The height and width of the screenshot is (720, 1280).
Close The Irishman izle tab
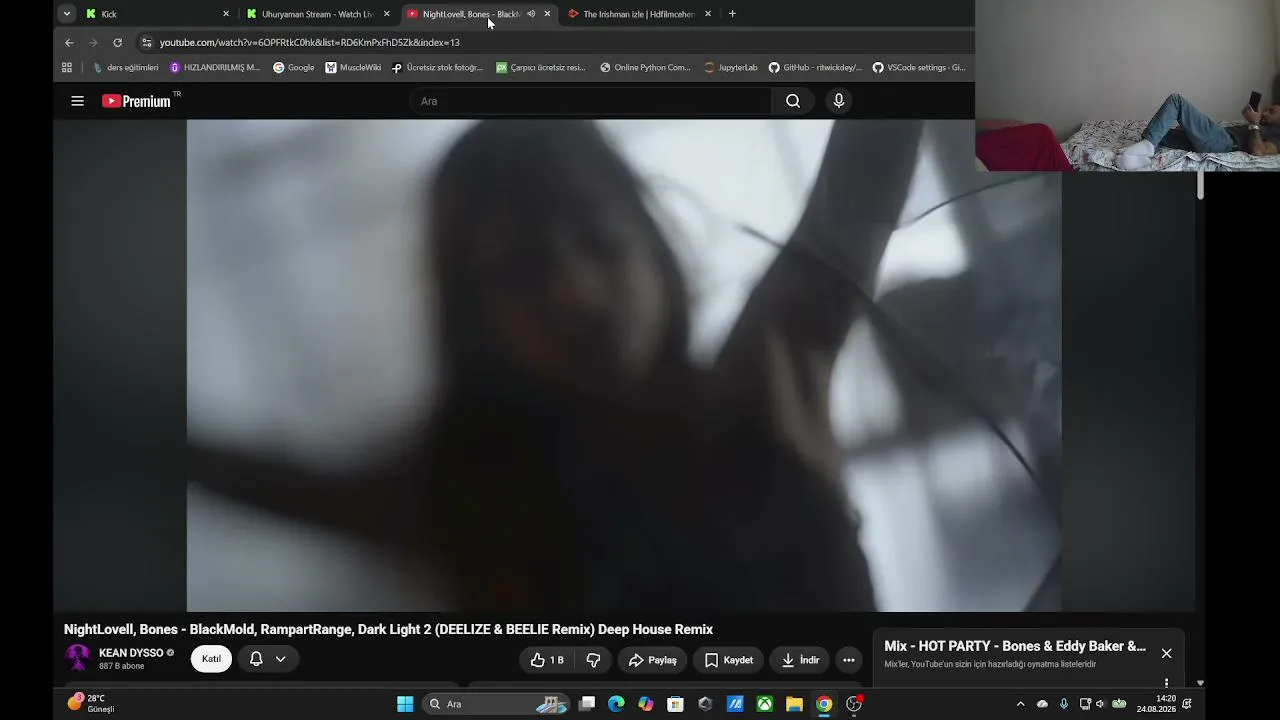coord(708,14)
